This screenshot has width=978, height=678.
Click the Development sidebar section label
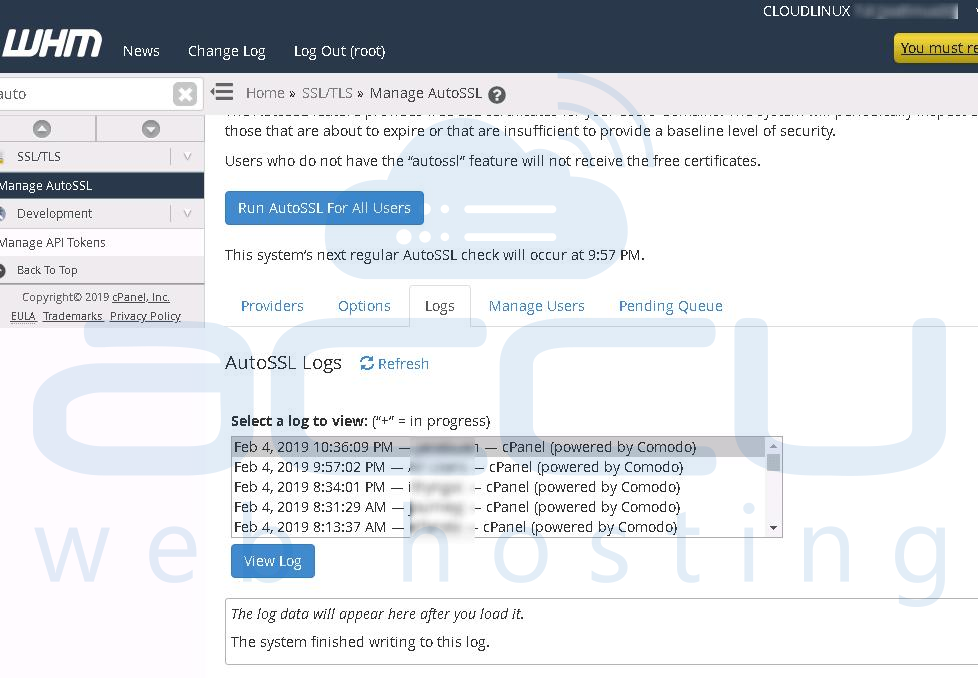54,214
